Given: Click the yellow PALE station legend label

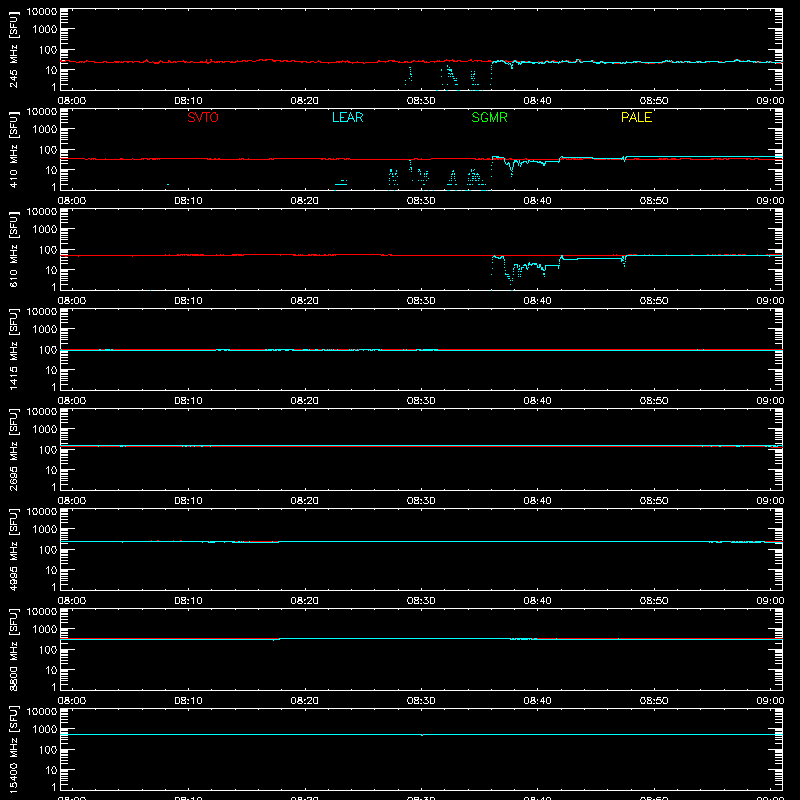Looking at the screenshot, I should click(x=636, y=117).
